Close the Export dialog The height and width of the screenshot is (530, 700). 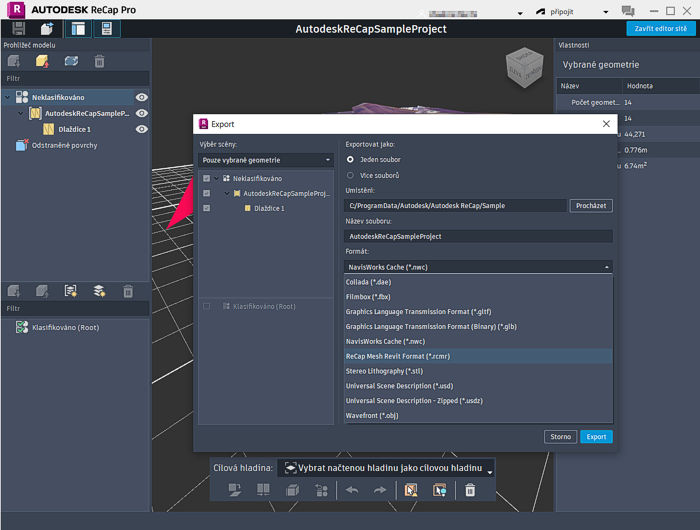pos(606,124)
